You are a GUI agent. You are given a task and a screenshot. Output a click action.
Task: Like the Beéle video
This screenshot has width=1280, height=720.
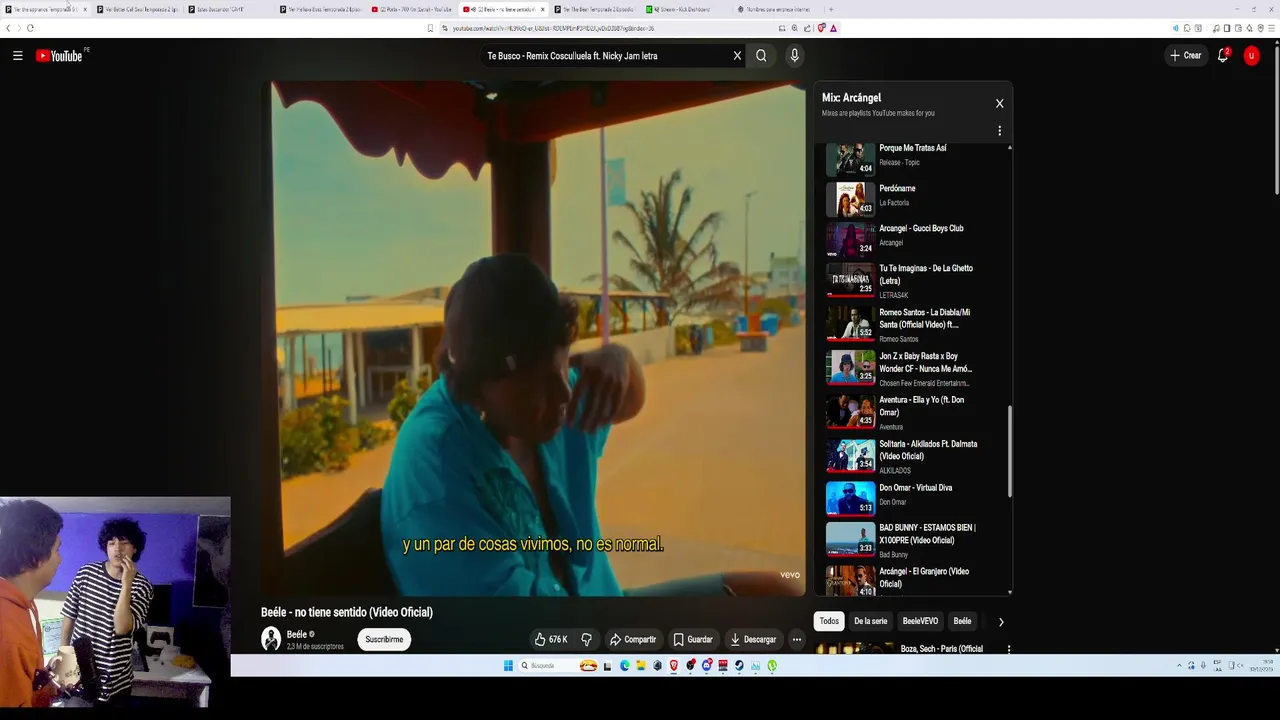[x=551, y=639]
